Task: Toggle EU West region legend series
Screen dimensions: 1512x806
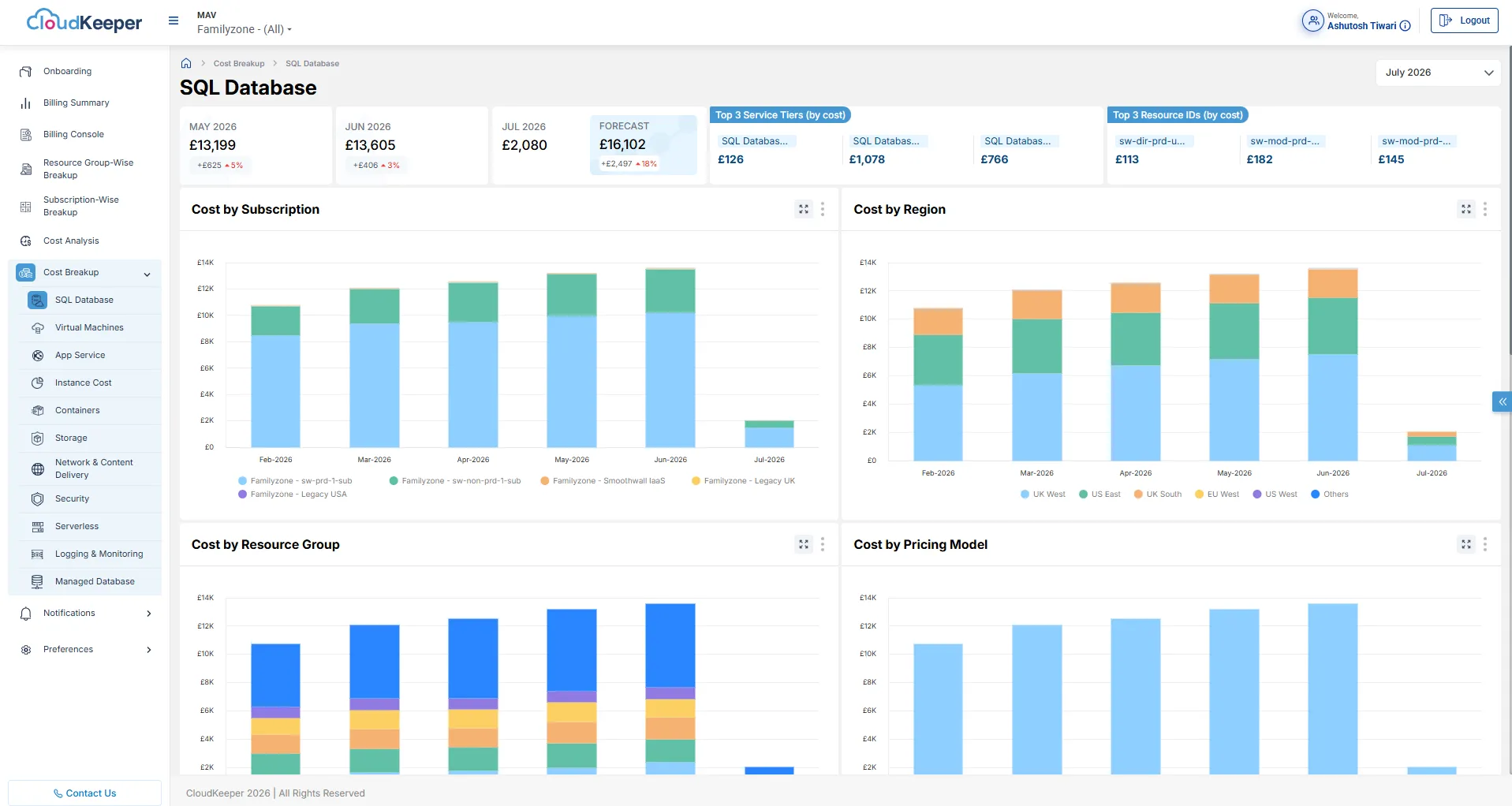Action: (x=1217, y=494)
